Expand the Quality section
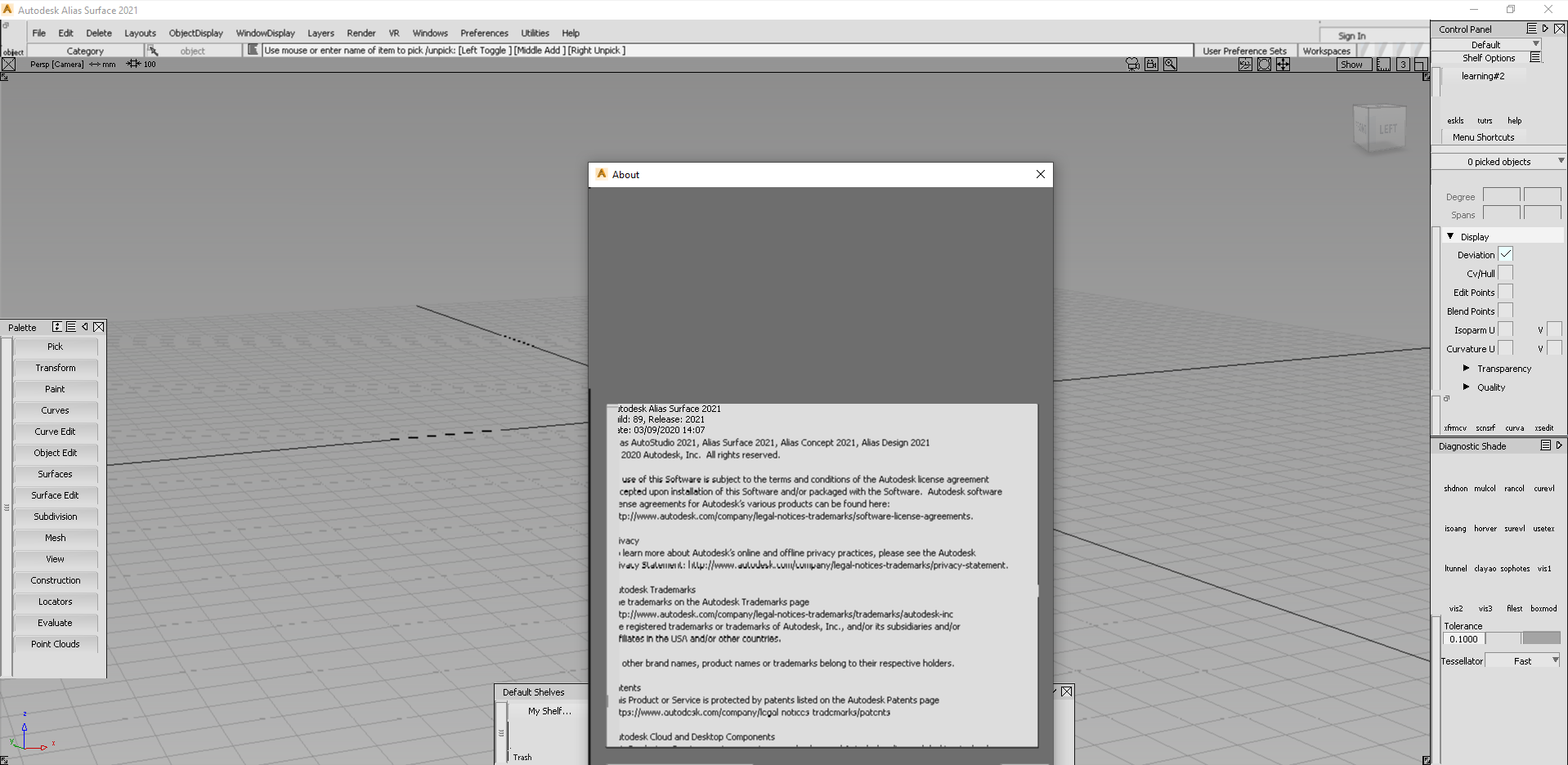Viewport: 1568px width, 765px height. [x=1467, y=387]
